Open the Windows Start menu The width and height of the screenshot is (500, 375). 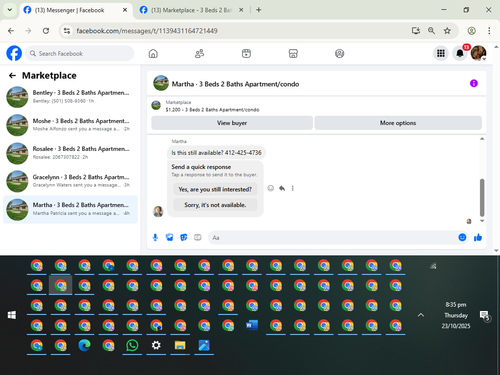tap(12, 315)
